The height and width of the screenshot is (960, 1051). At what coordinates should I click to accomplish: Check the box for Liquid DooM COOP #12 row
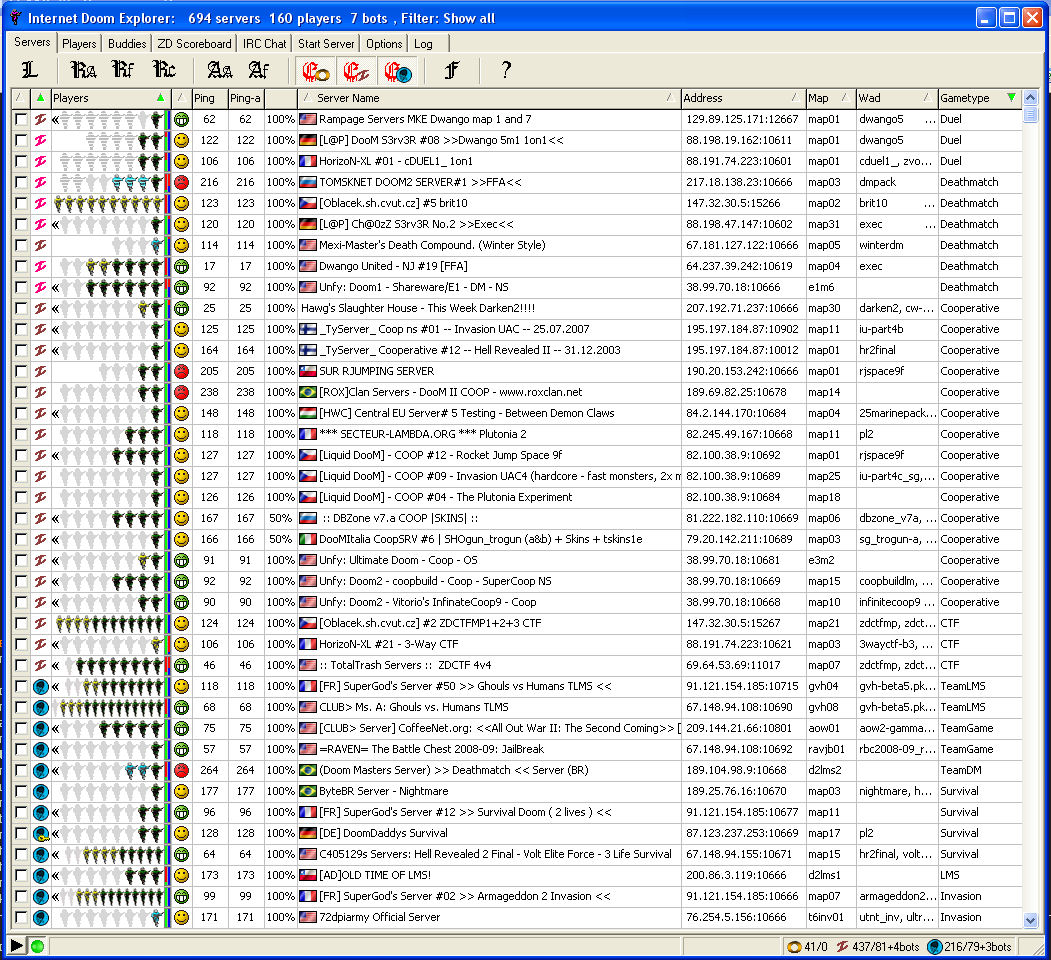21,455
